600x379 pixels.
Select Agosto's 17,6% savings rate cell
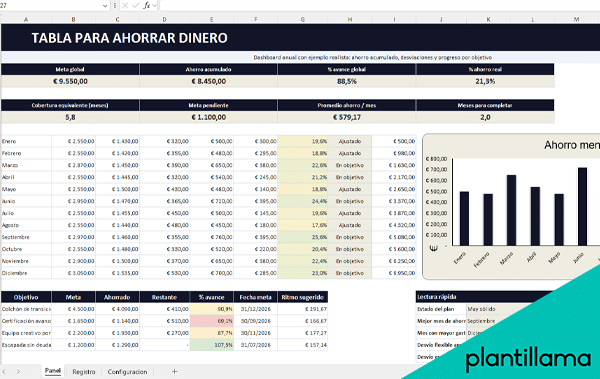(303, 225)
